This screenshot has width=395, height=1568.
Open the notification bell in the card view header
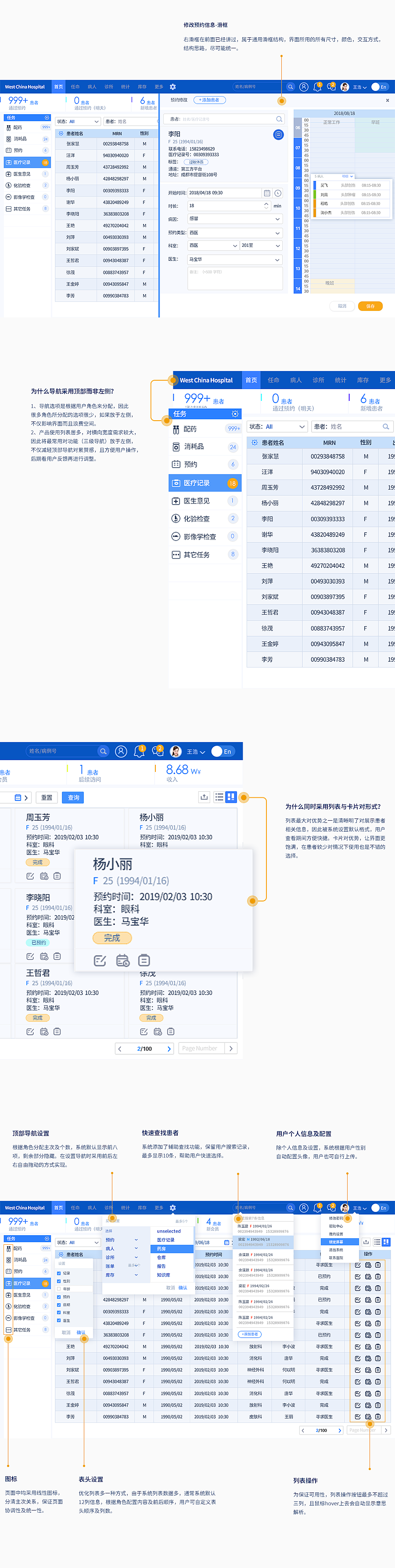pos(139,752)
